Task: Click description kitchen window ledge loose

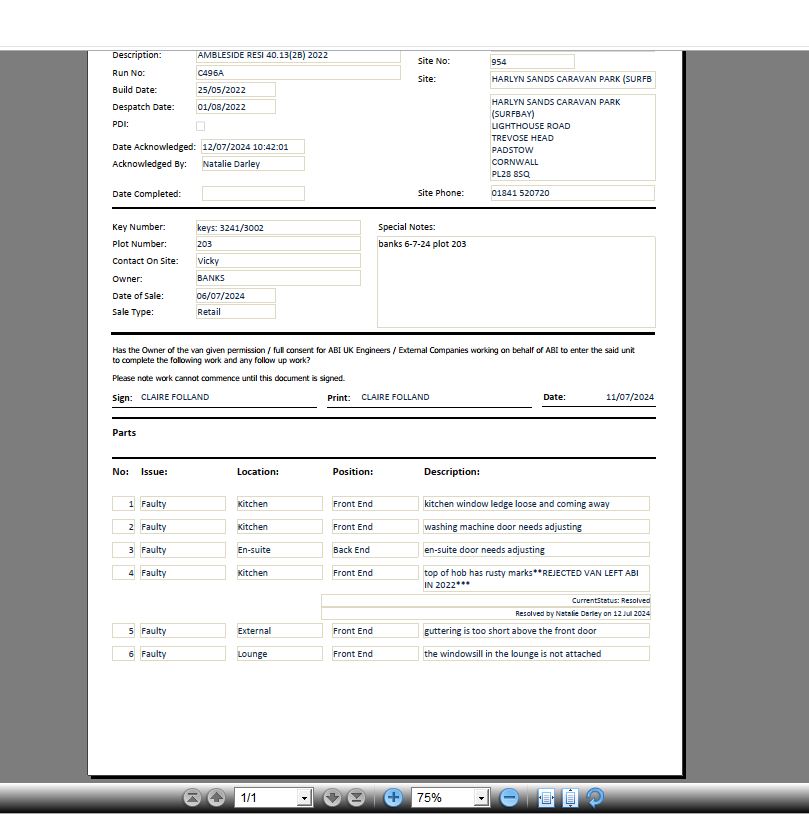Action: 536,504
